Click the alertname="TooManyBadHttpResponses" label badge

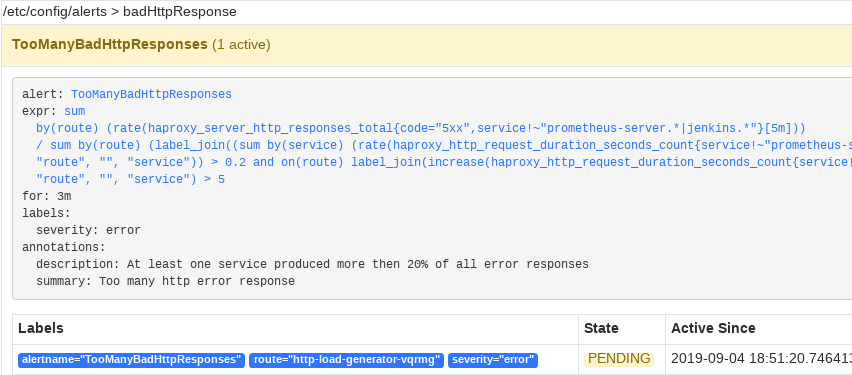131,360
